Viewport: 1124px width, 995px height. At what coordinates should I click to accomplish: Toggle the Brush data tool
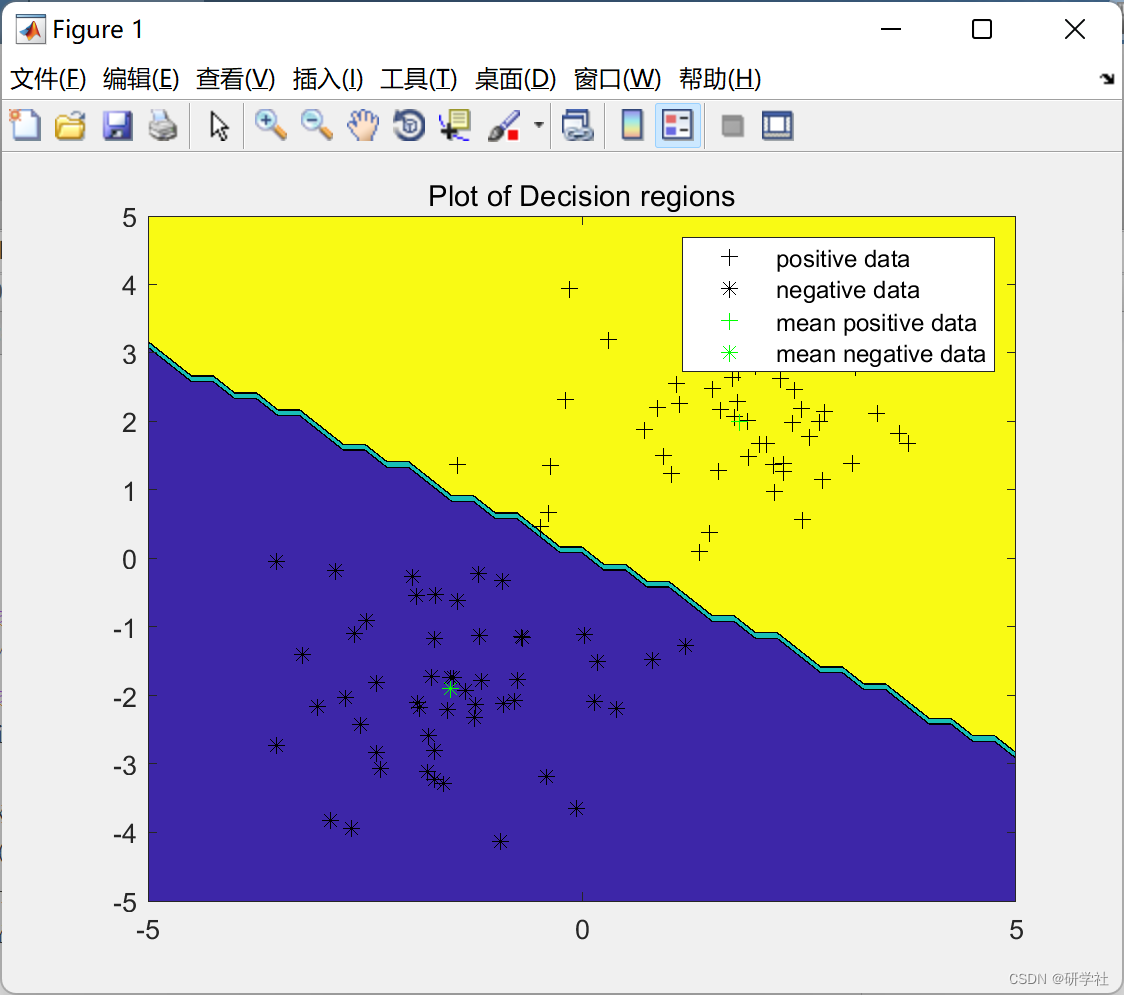(504, 125)
